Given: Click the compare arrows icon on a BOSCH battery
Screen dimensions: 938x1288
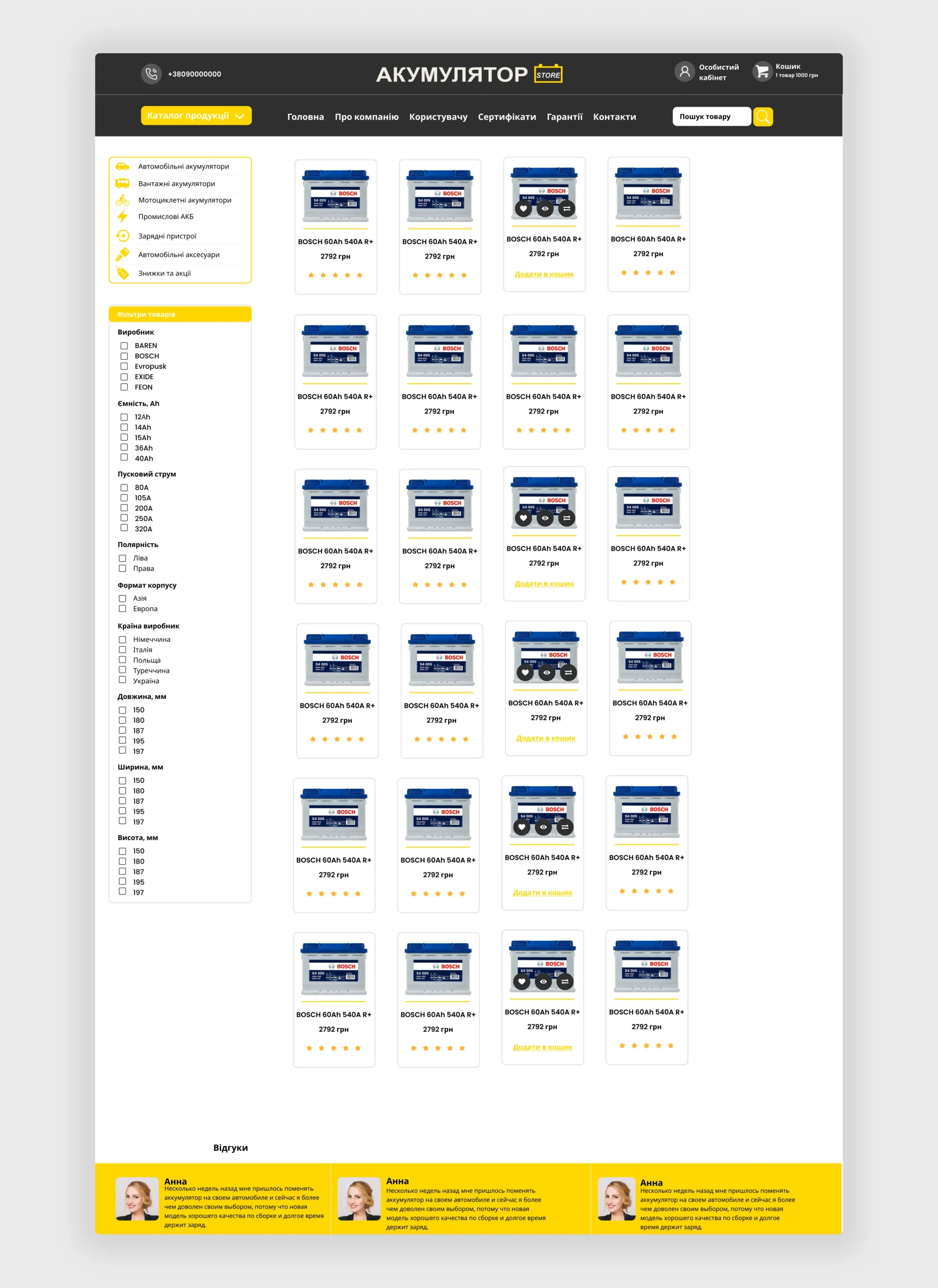Looking at the screenshot, I should click(x=566, y=208).
